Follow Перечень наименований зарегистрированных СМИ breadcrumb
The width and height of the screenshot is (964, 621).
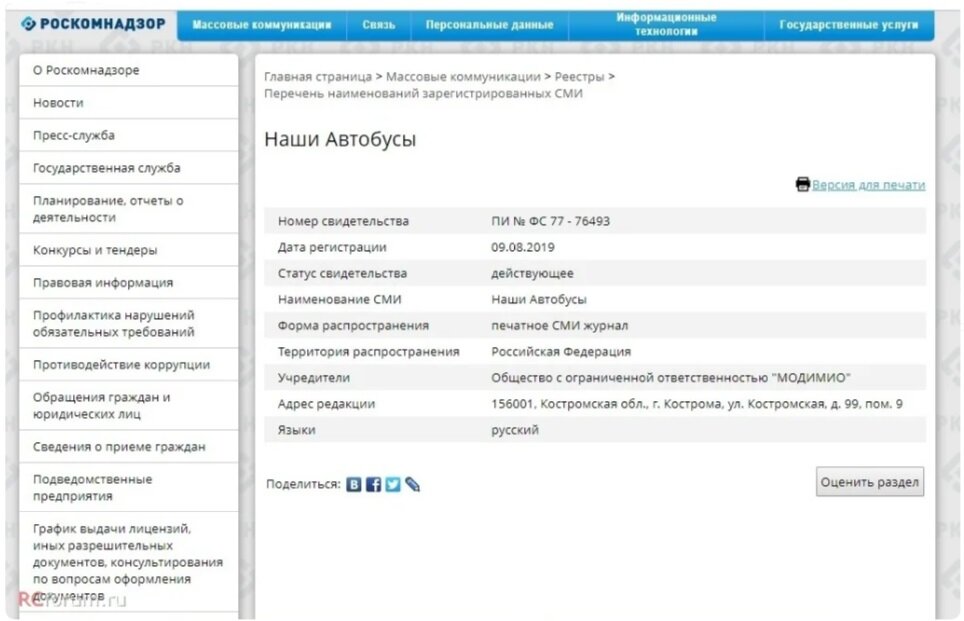point(423,93)
